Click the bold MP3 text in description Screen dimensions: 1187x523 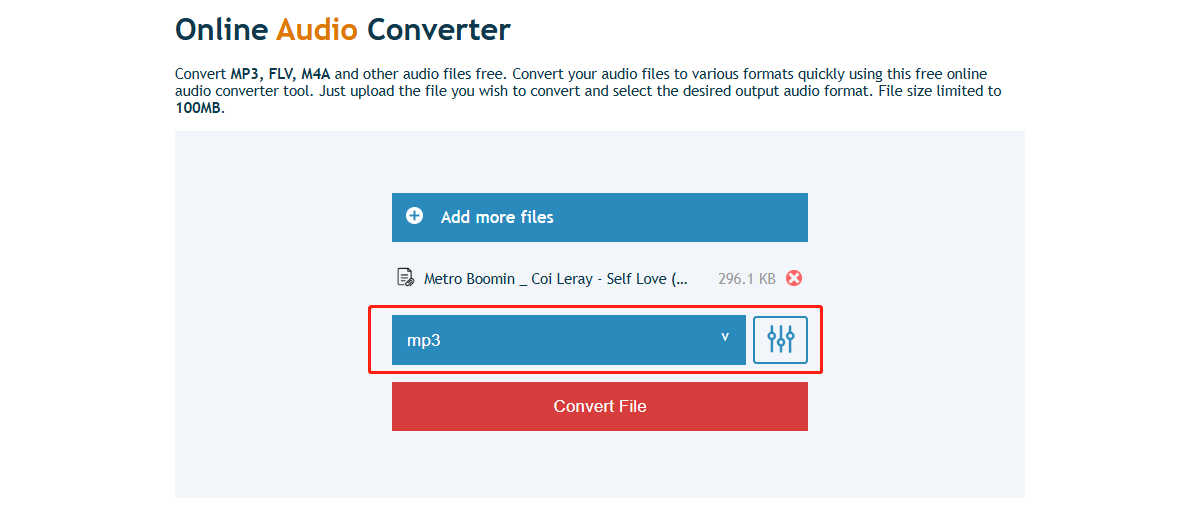point(246,74)
